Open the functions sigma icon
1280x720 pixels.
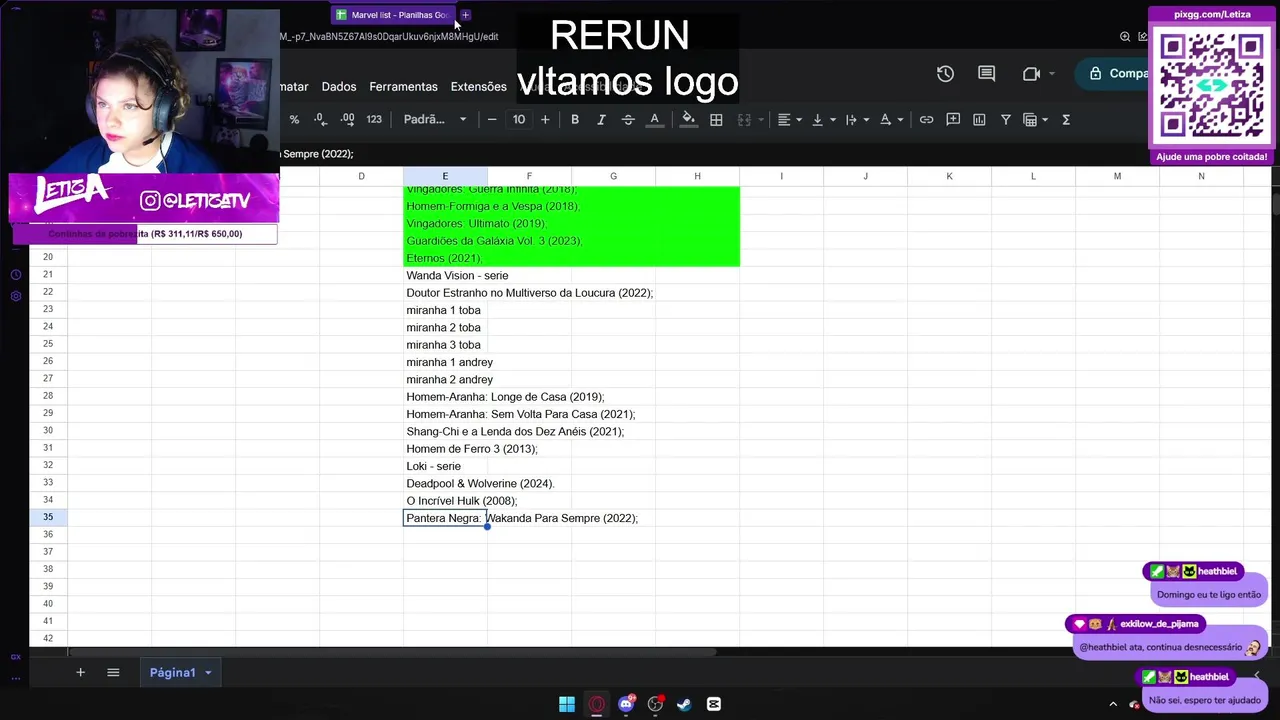[1066, 119]
